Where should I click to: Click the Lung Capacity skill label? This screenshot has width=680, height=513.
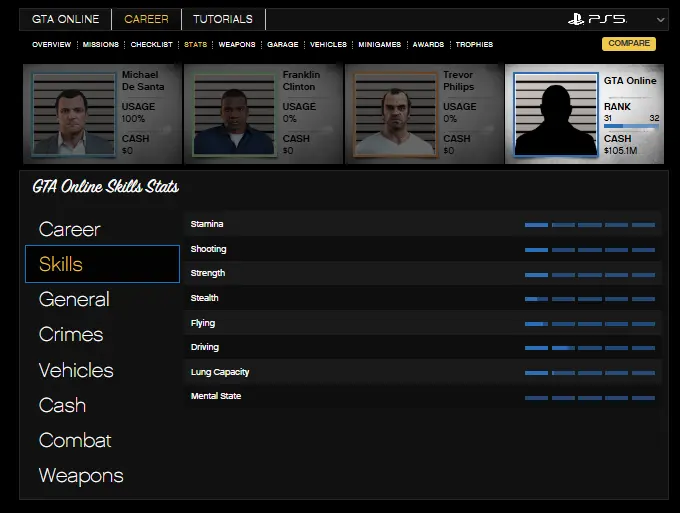click(x=220, y=372)
